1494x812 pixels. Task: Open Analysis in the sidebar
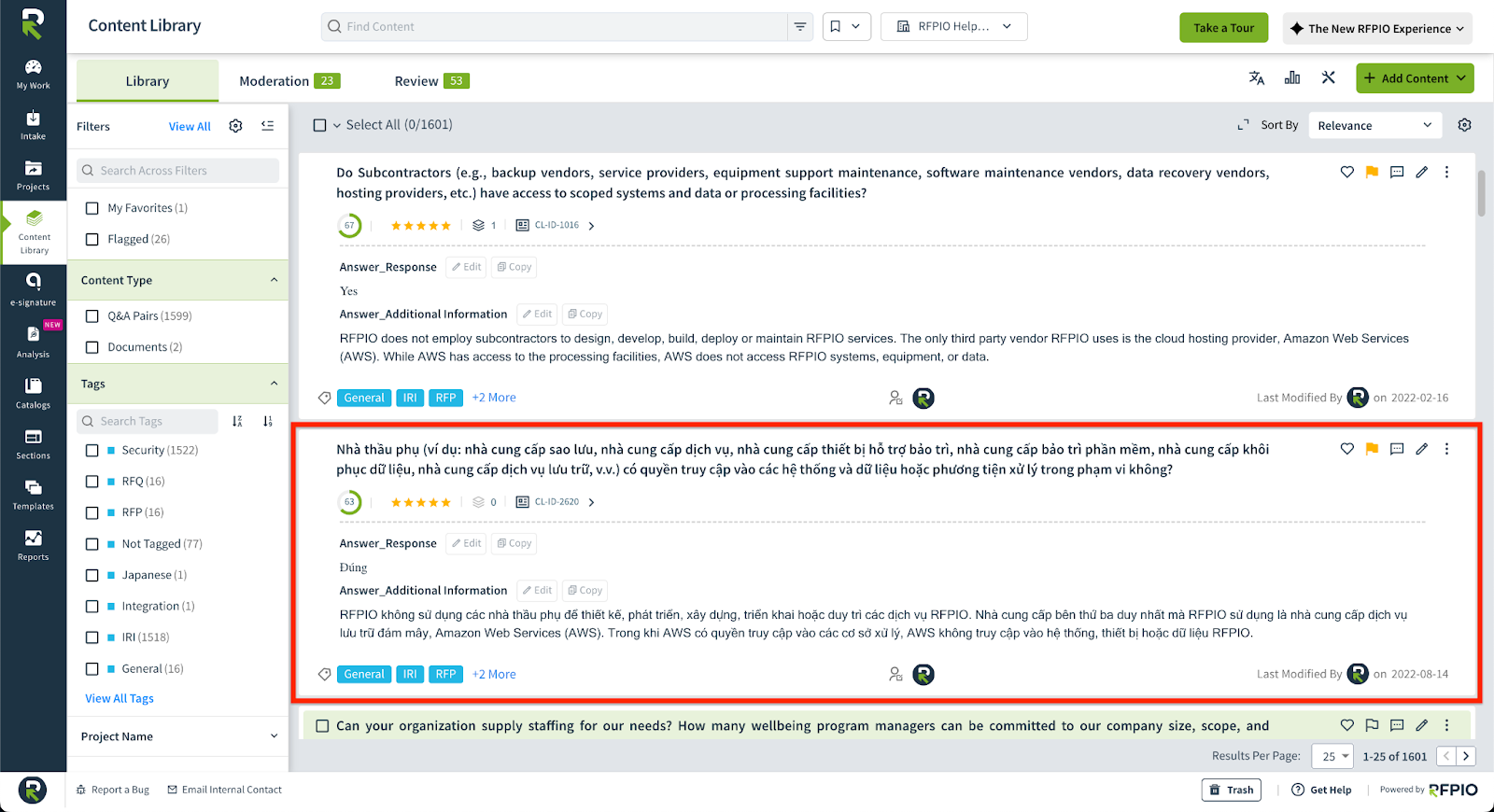[33, 342]
